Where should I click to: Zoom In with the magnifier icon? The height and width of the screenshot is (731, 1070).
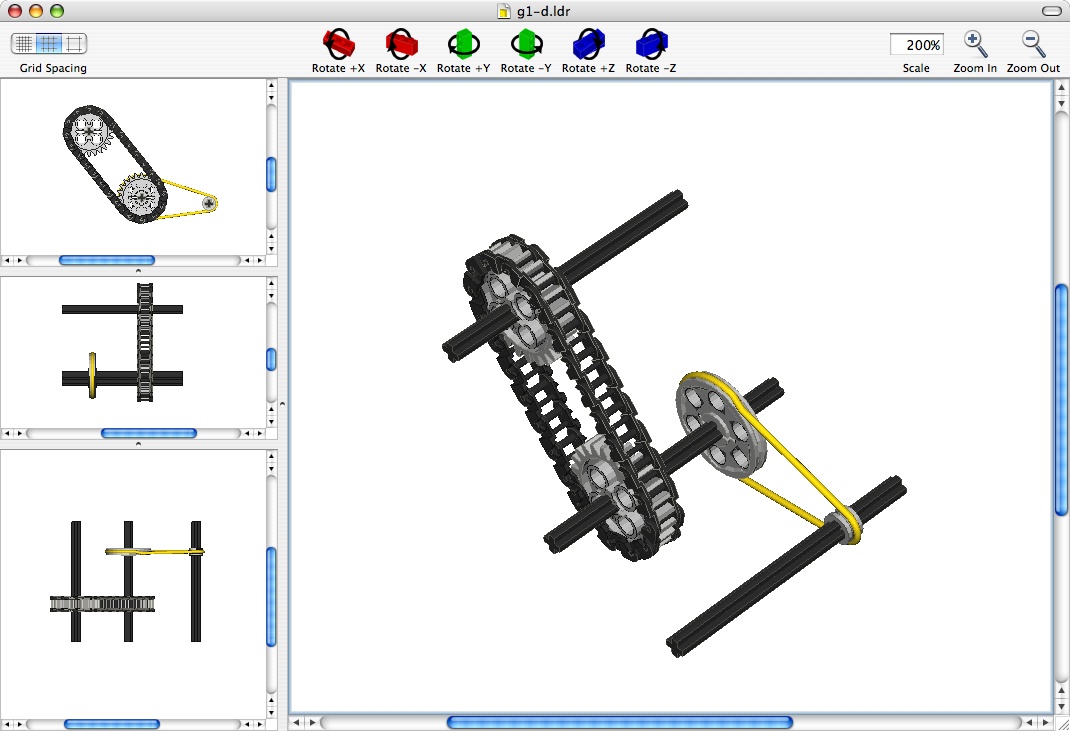click(x=975, y=44)
